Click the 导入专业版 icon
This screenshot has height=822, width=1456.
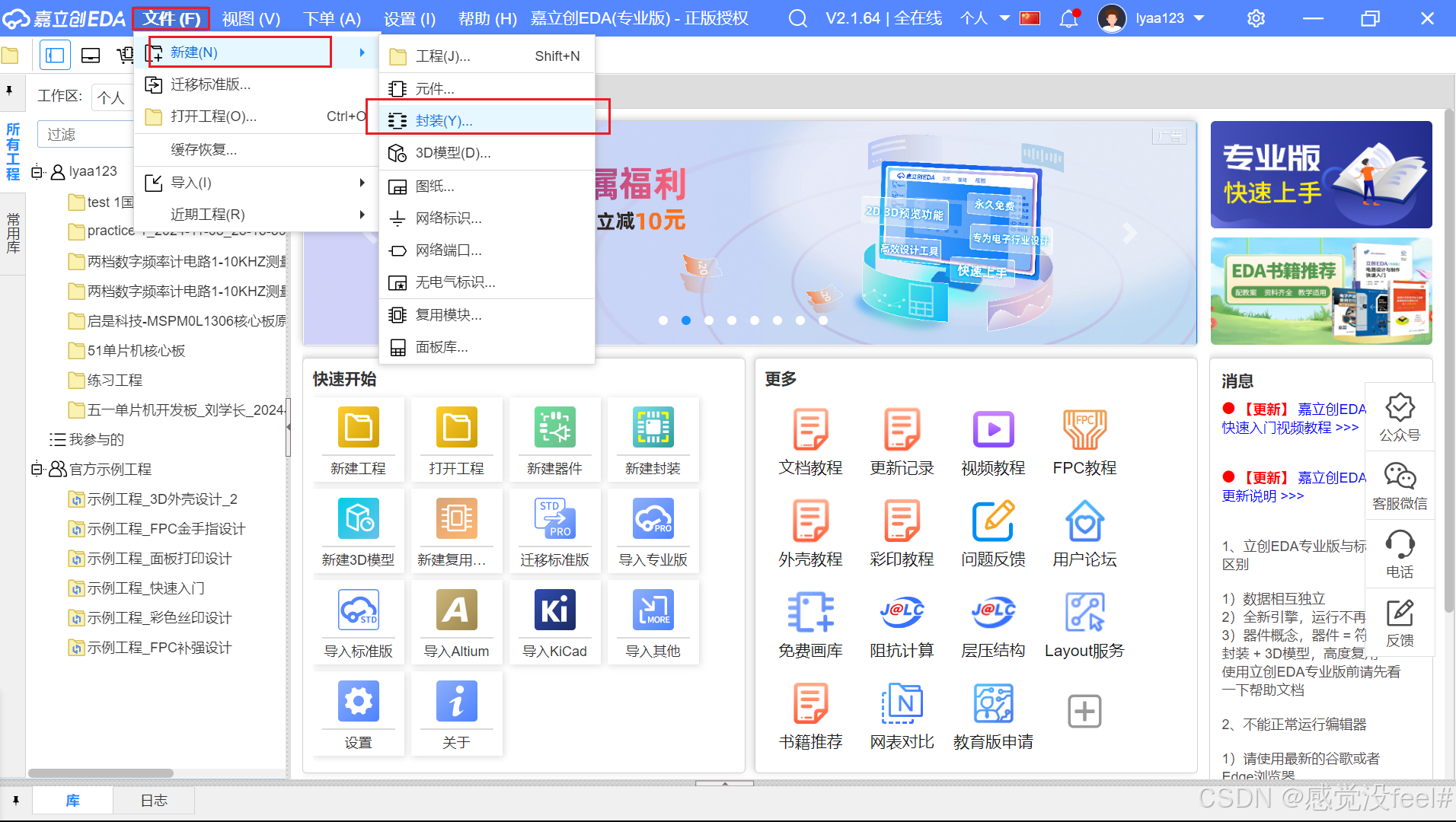click(x=653, y=519)
